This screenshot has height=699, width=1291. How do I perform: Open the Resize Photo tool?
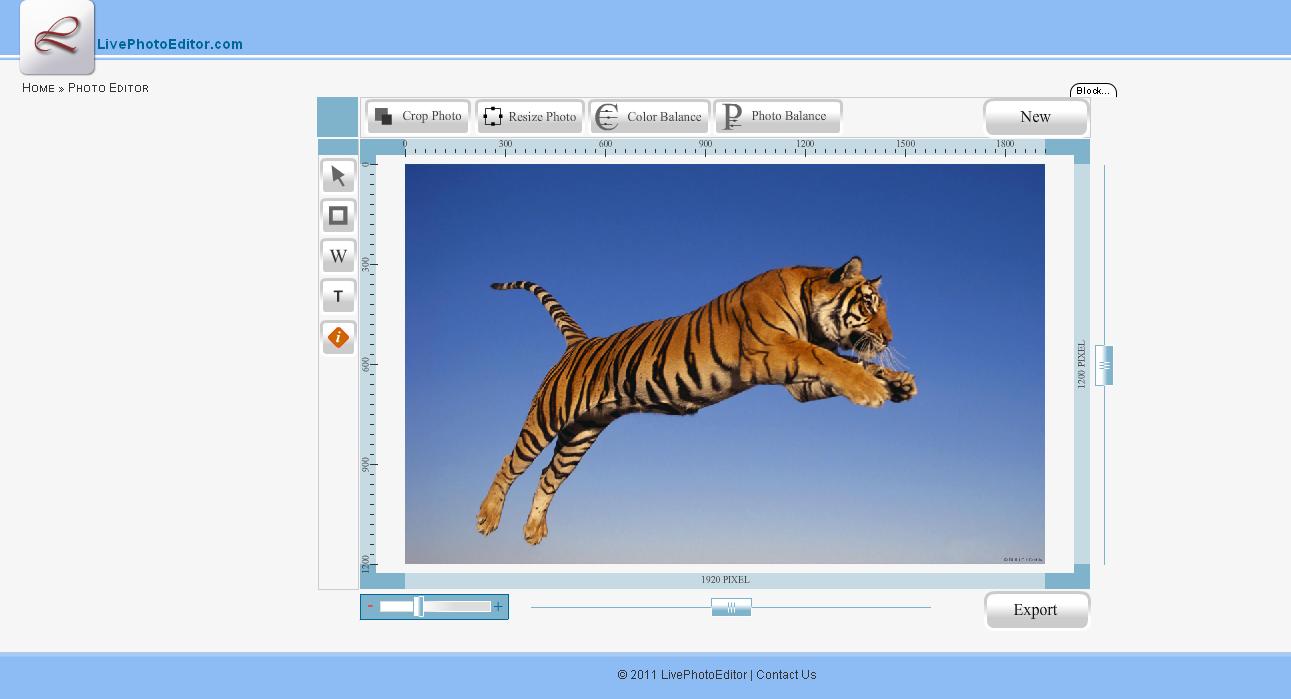[x=540, y=116]
